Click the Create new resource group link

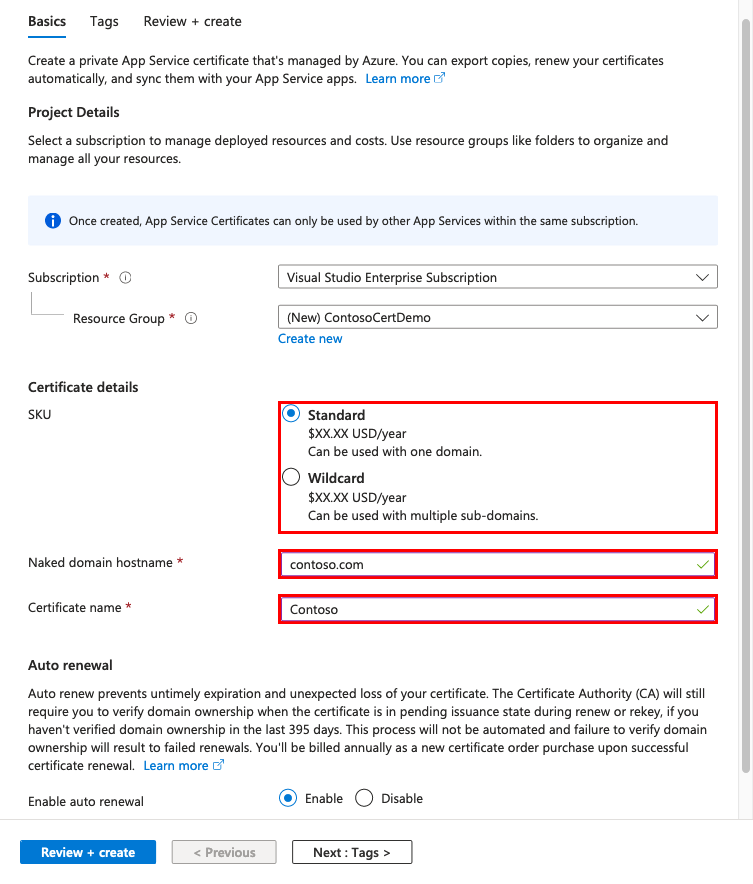coord(310,338)
